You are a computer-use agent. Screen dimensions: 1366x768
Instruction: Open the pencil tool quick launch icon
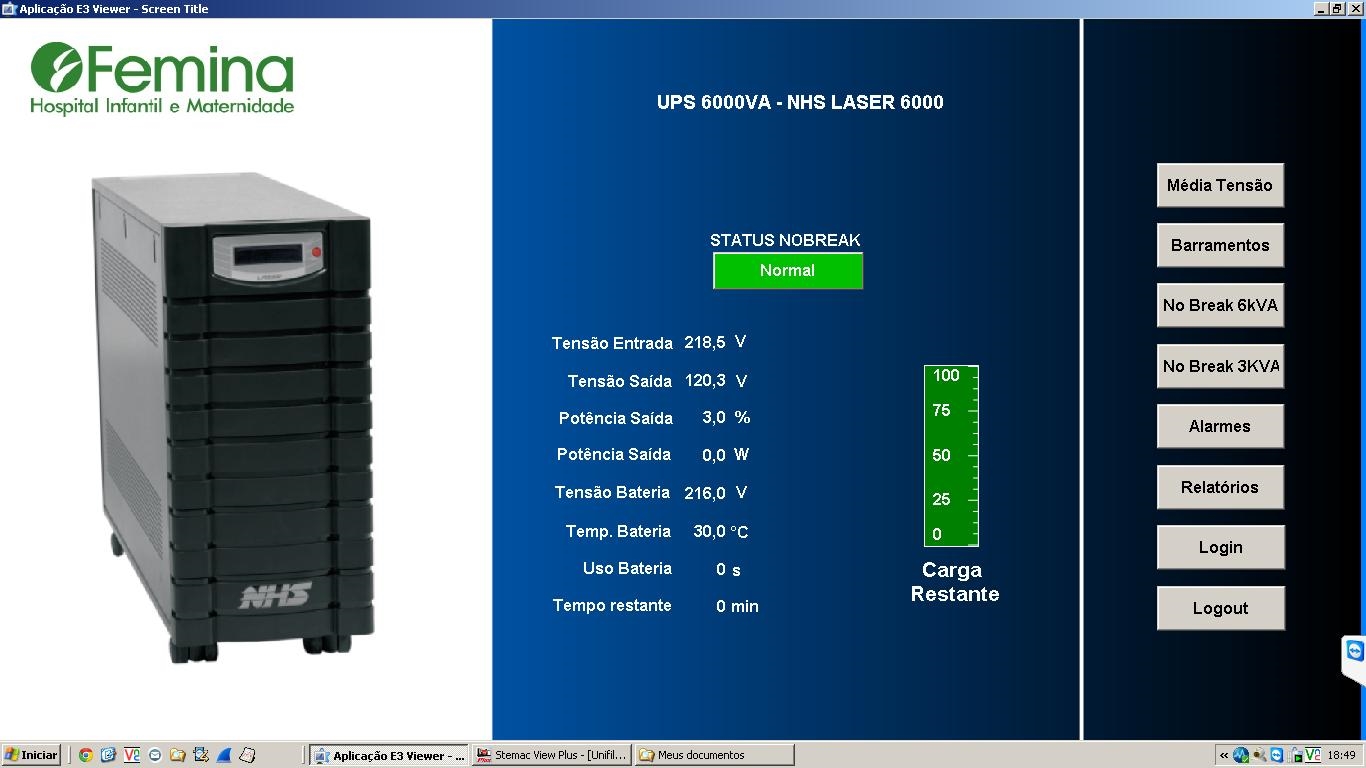click(x=201, y=755)
